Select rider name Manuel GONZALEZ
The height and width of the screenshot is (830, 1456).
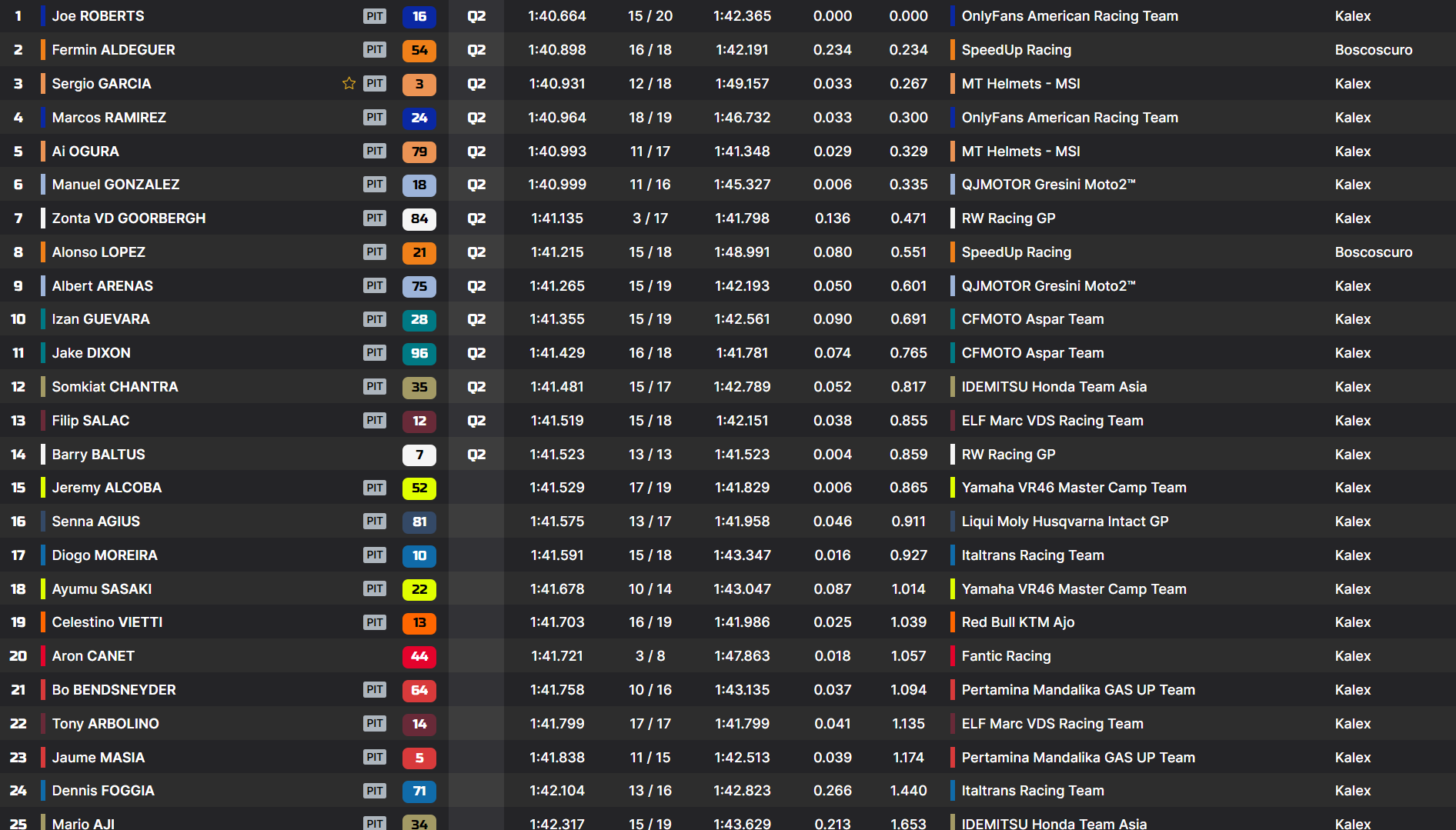115,185
